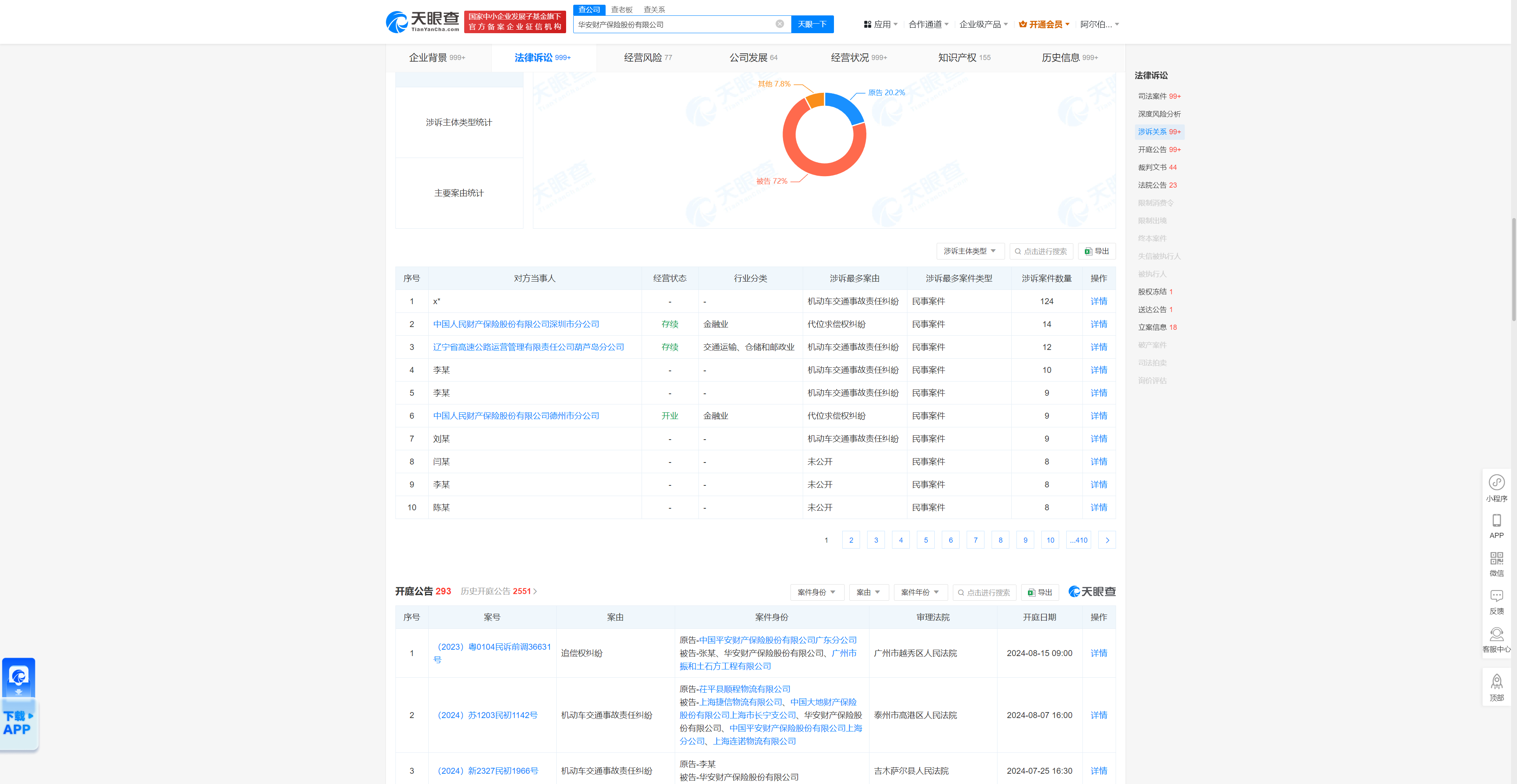
Task: Jump to 开庭公告 in sidebar
Action: pyautogui.click(x=1159, y=150)
